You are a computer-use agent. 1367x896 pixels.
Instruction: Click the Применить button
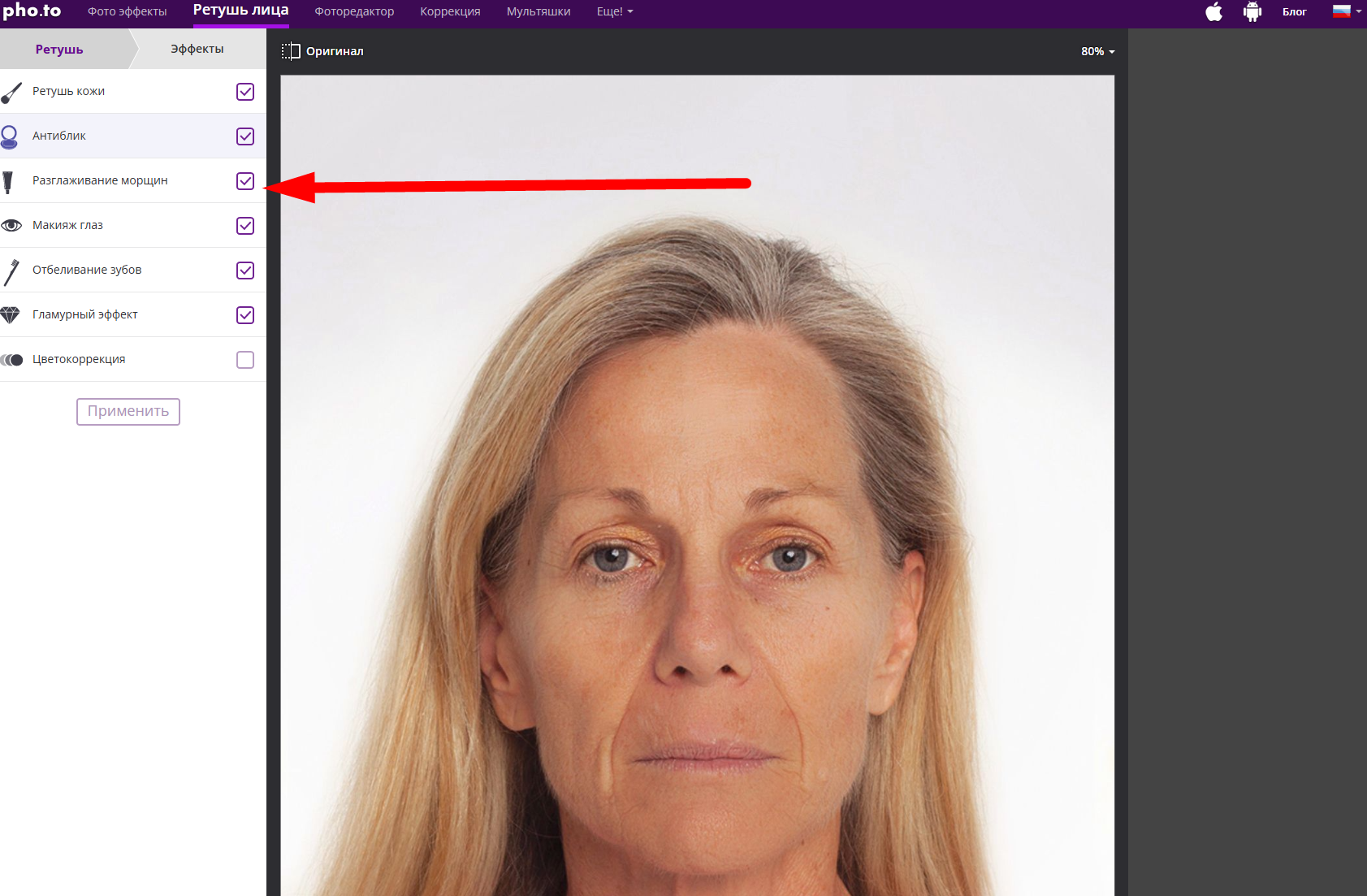pyautogui.click(x=128, y=411)
